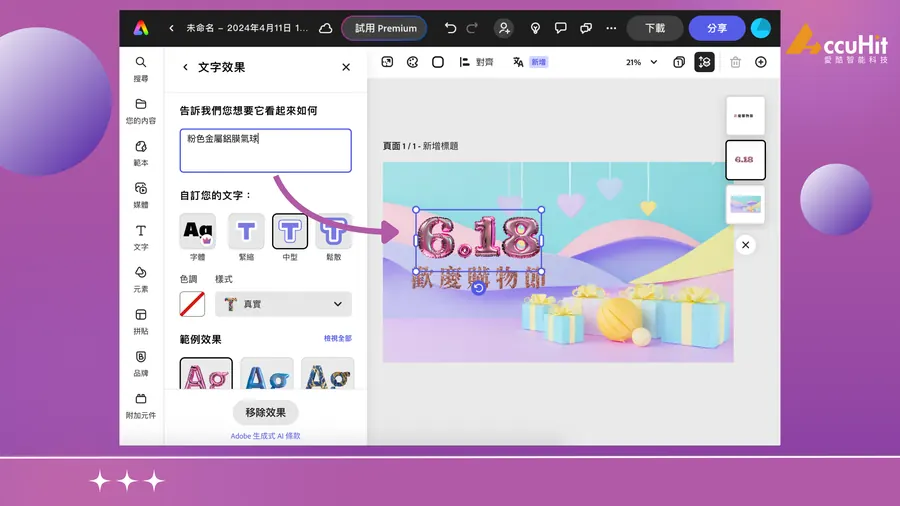
Task: Select the 中型 medium fit option
Action: click(x=290, y=237)
